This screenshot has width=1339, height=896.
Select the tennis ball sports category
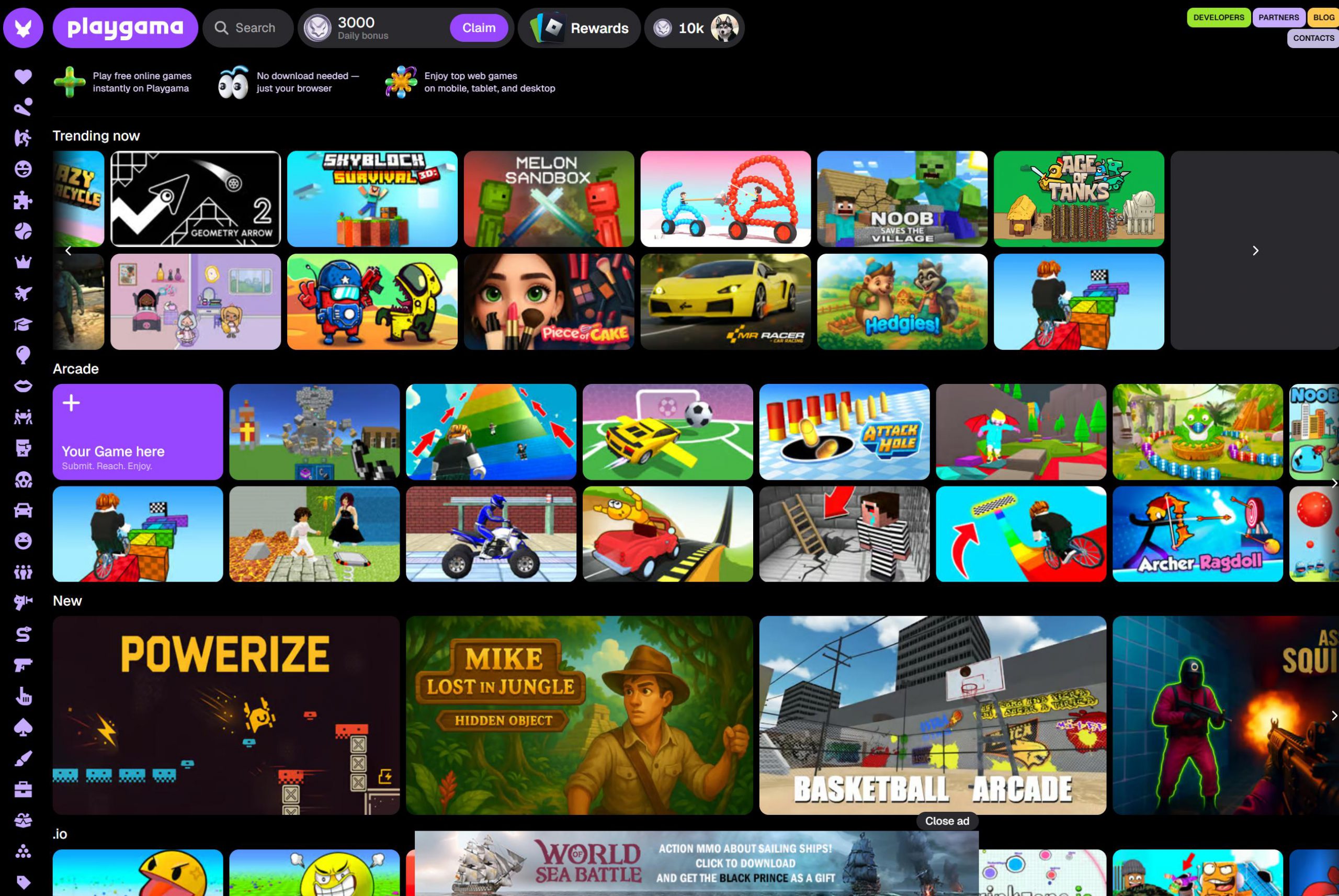[23, 231]
